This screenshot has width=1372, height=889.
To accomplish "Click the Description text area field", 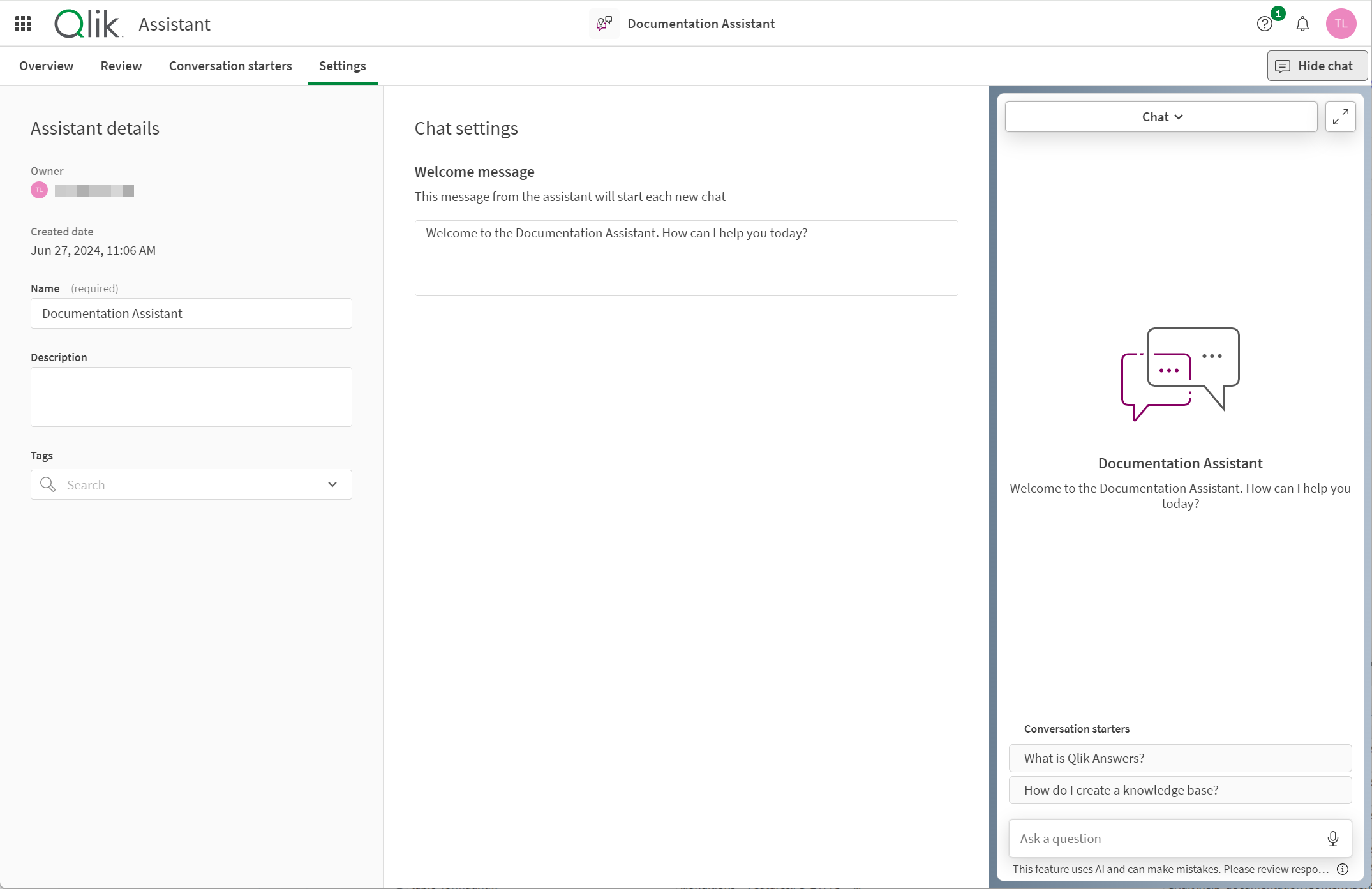I will (x=191, y=396).
